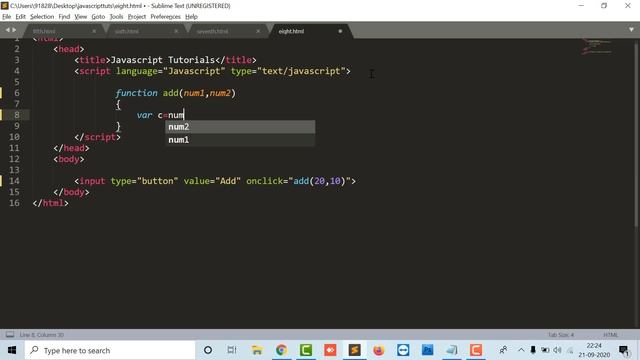Click the status bar line and column text
Viewport: 640px width, 360px height.
click(41, 335)
